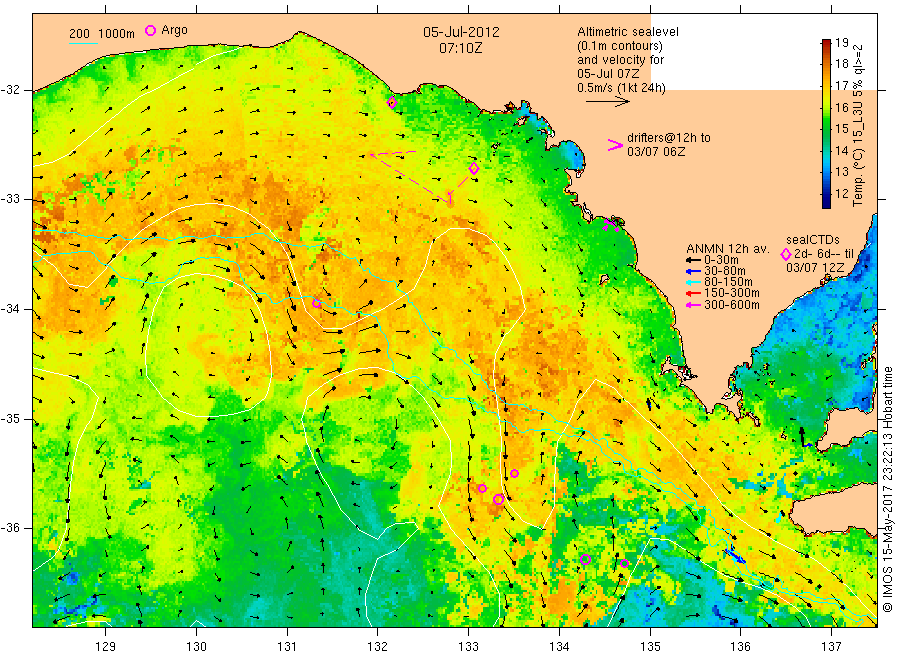Click the 'drifters@12h to' label
This screenshot has width=900, height=660.
669,138
